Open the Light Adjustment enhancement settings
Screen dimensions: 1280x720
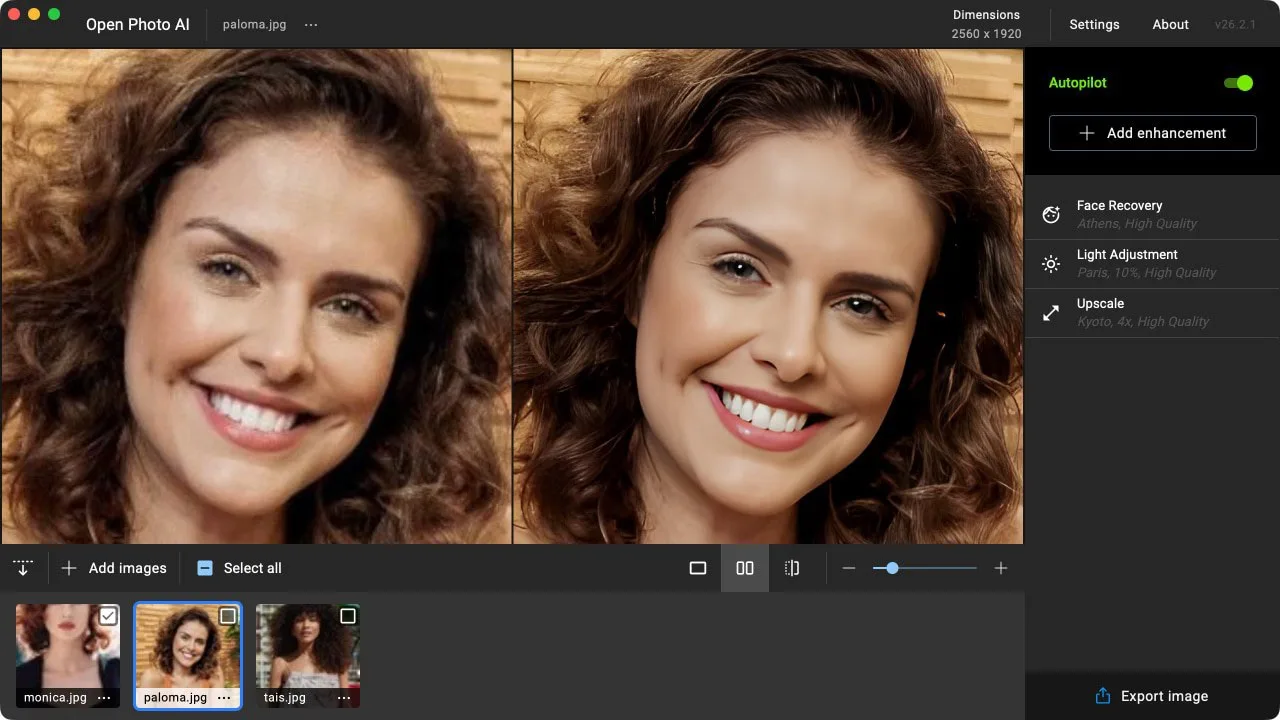coord(1152,264)
